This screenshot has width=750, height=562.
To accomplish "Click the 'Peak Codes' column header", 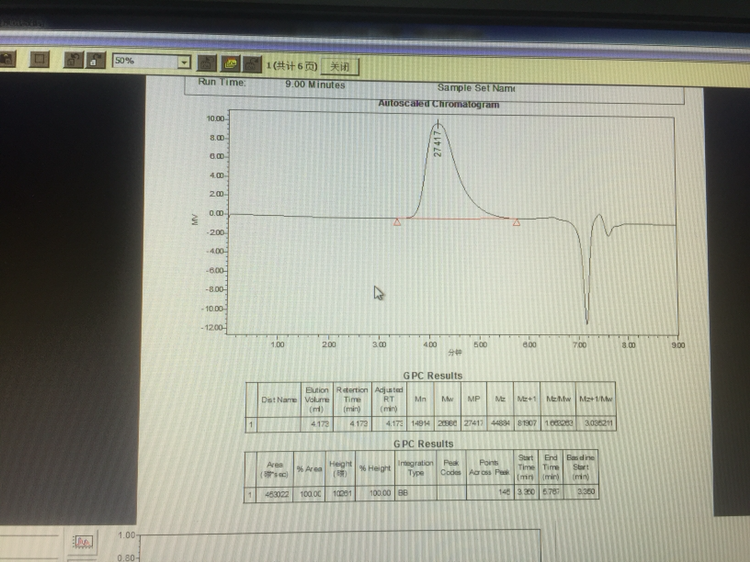I will (451, 467).
